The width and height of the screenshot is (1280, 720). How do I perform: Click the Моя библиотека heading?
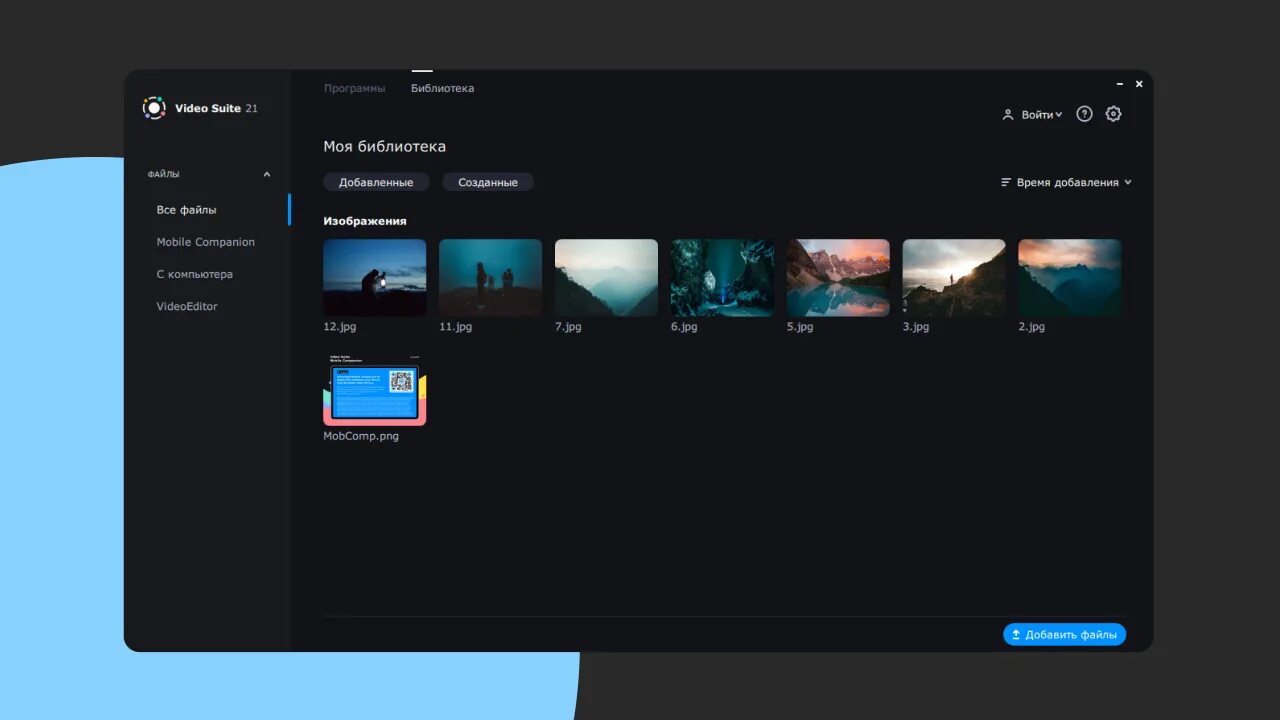point(385,147)
